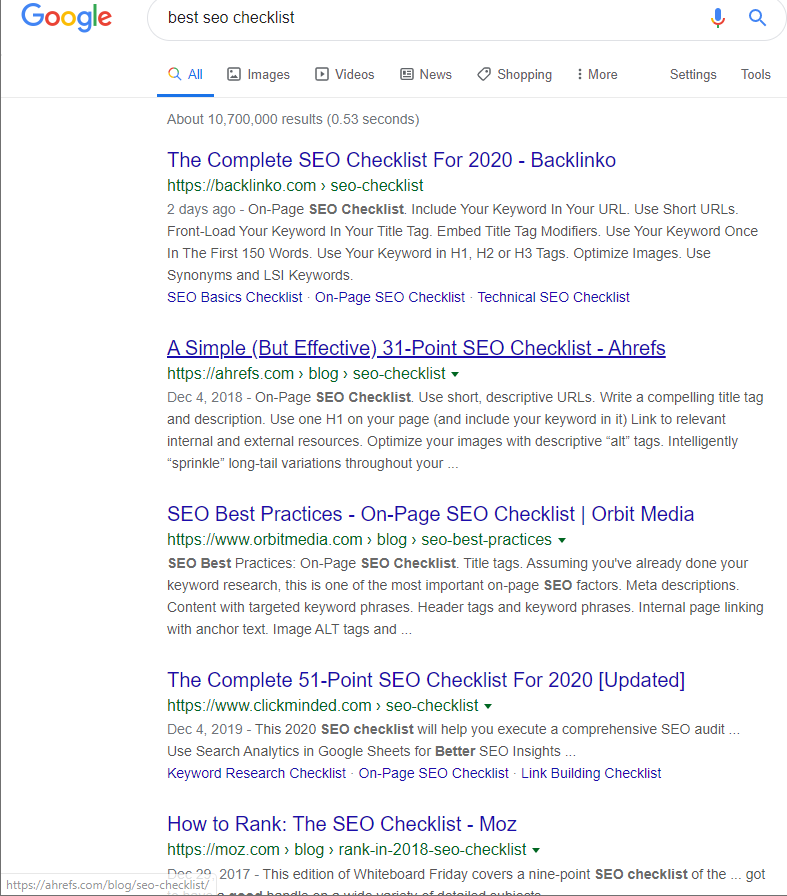Open the ClickMinded 'On-Page SEO Checklist' sitelink
Viewport: 787px width, 896px height.
coord(433,774)
